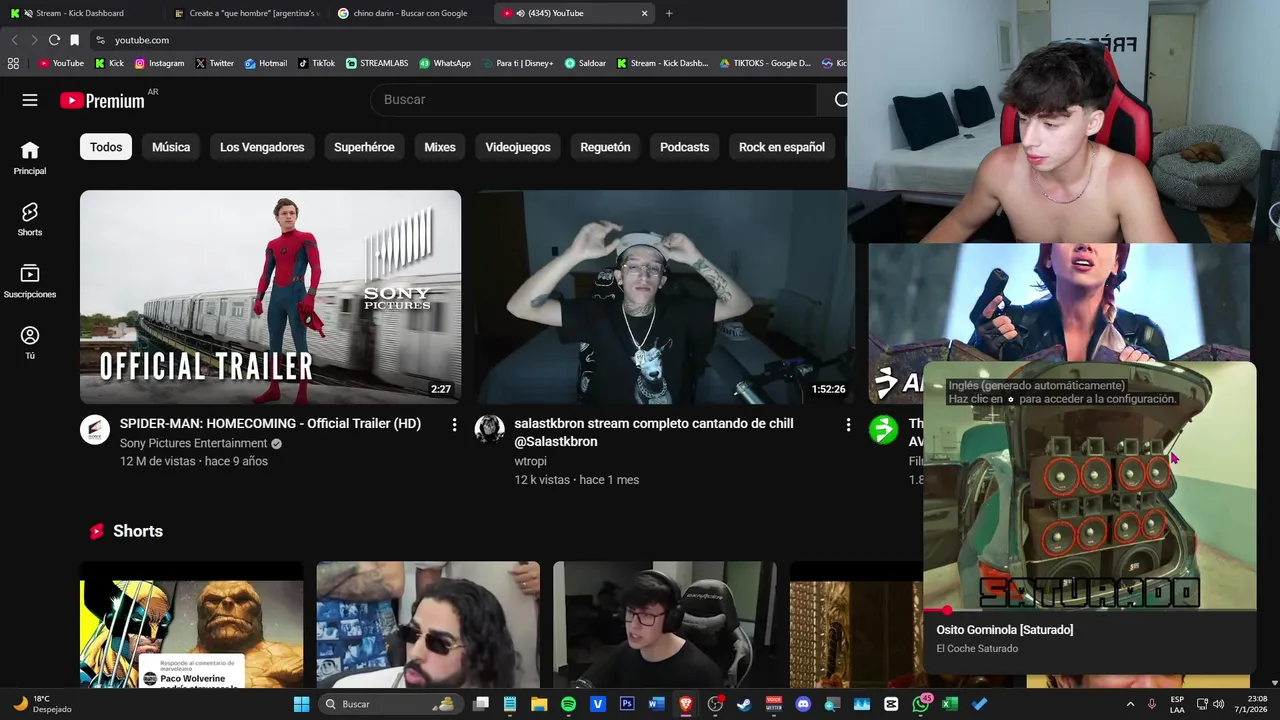Open the apps grid in bookmarks bar
The width and height of the screenshot is (1280, 720).
click(13, 63)
